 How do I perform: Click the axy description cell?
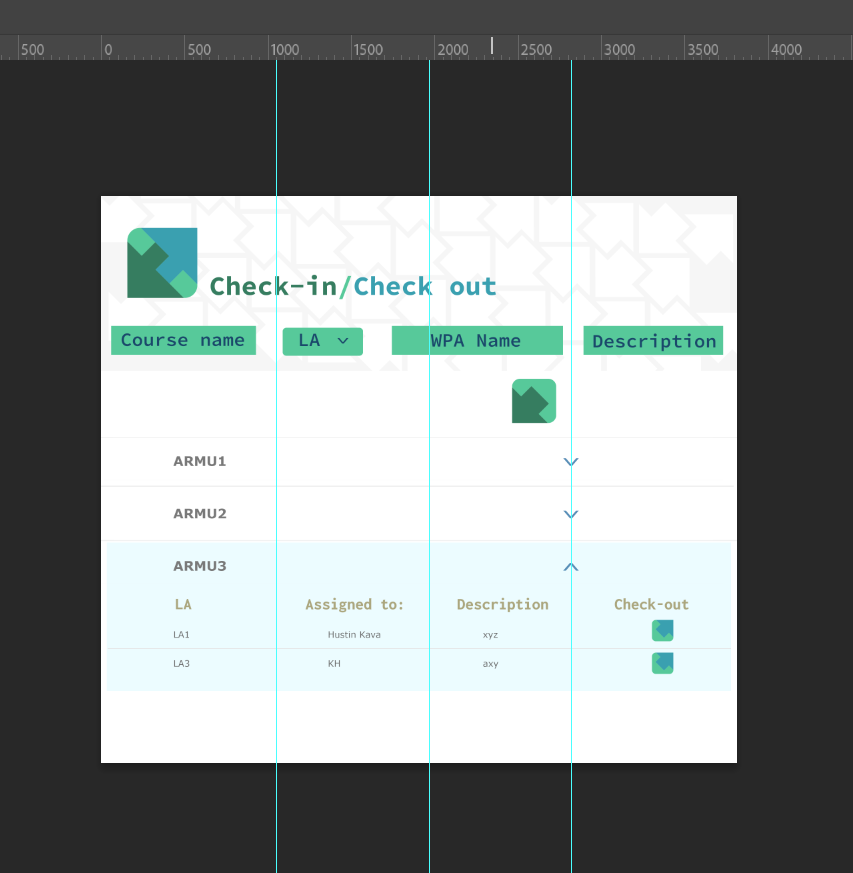coord(491,664)
